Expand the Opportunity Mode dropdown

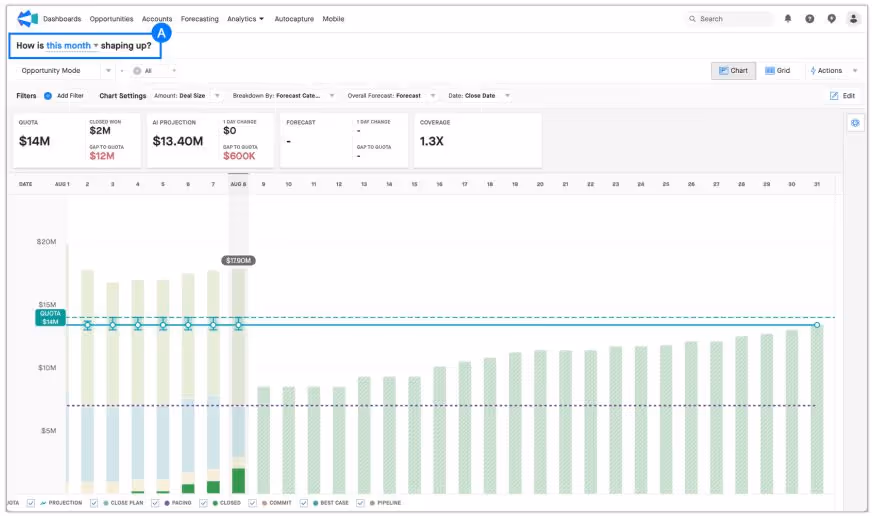108,71
